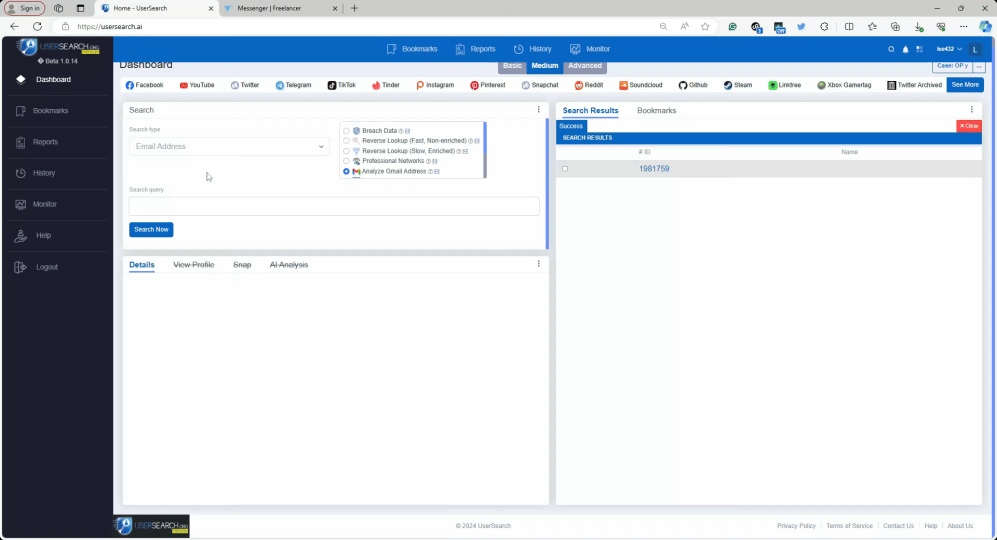Click the notification bell icon
997x540 pixels.
click(x=905, y=49)
